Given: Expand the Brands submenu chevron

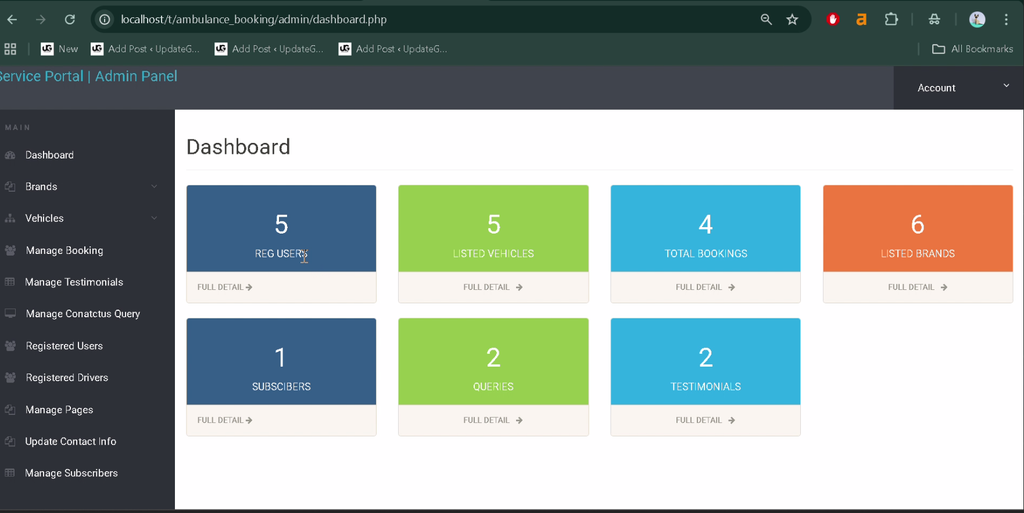Looking at the screenshot, I should point(154,187).
